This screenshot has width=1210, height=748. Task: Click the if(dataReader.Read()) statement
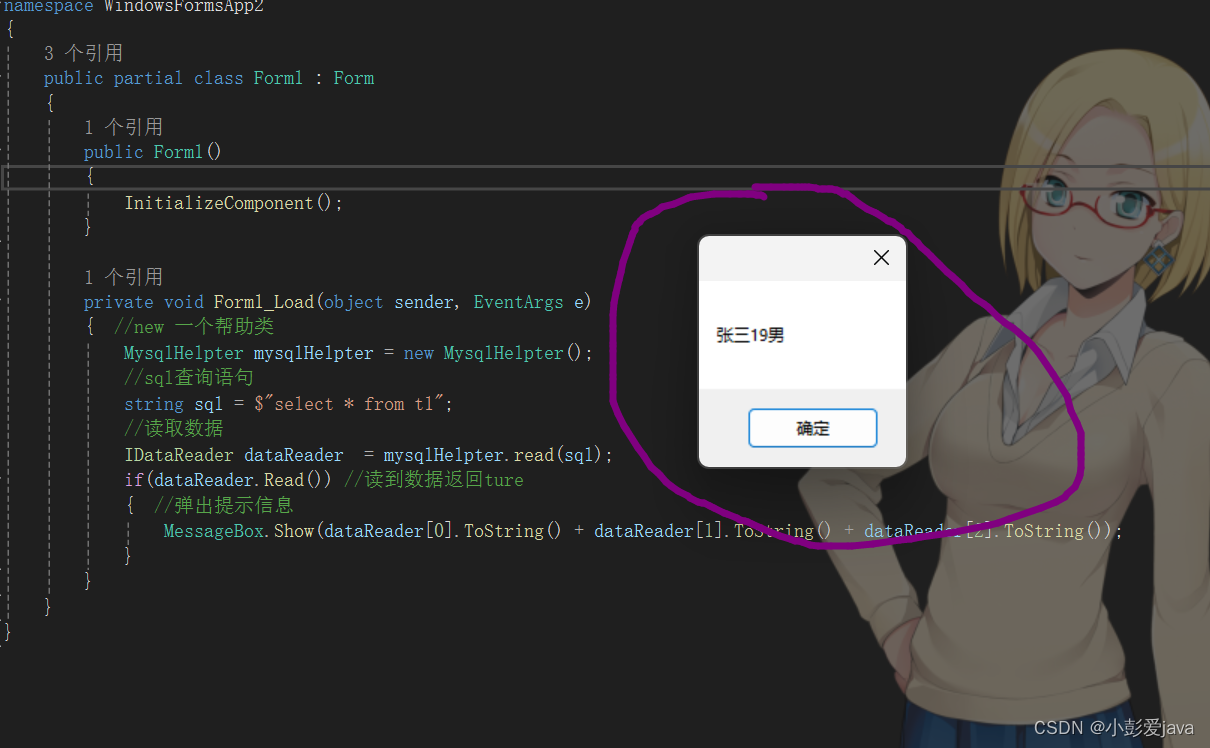click(x=228, y=480)
